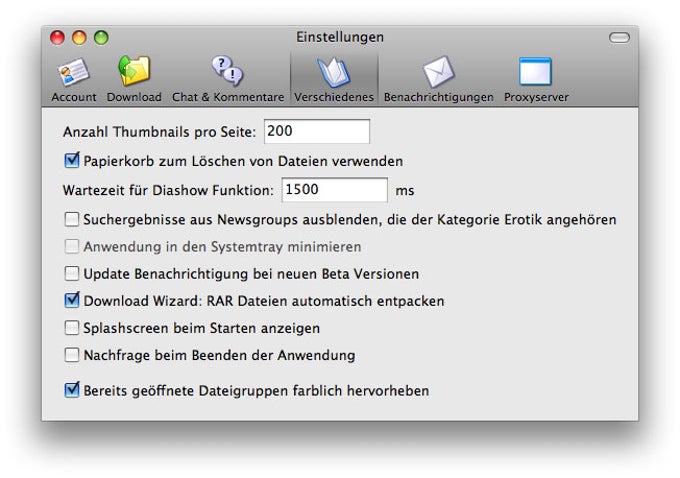Enable Splashscreen beim Starten anzeigen
Image resolution: width=680 pixels, height=478 pixels.
click(72, 328)
